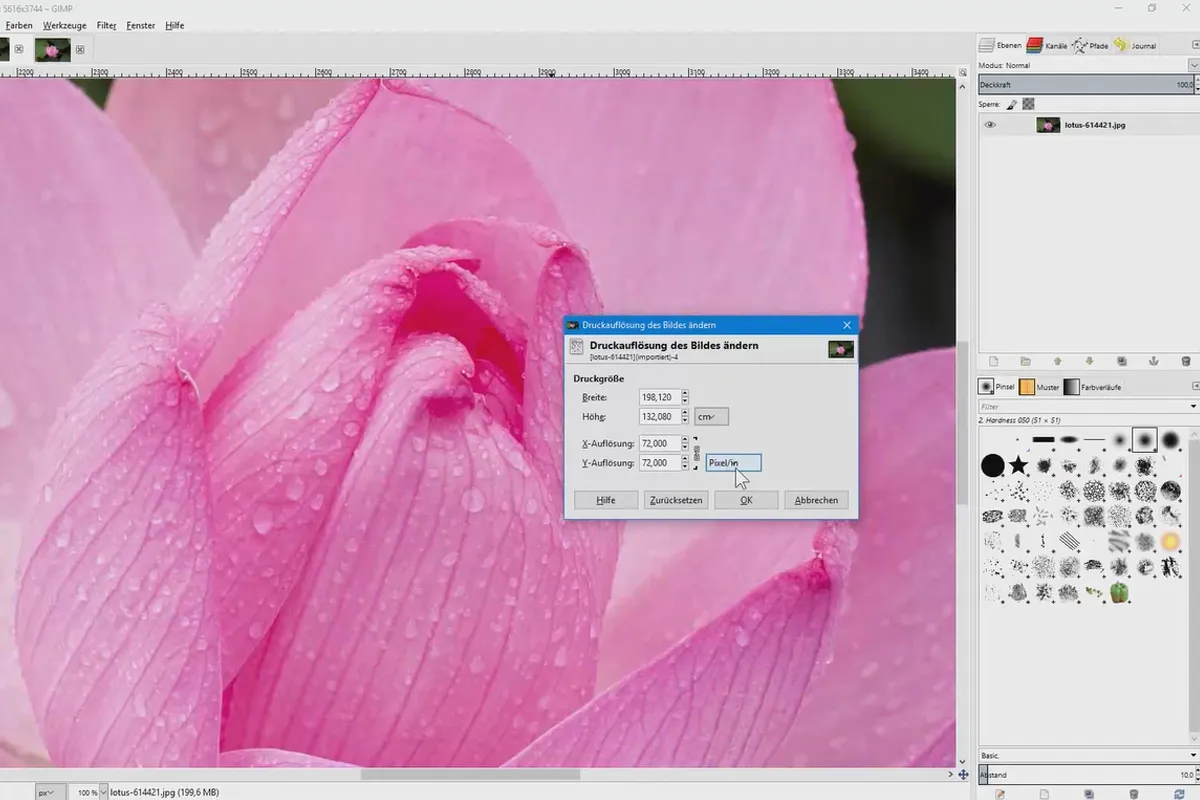
Task: Select the star-shaped brush
Action: [x=1018, y=465]
